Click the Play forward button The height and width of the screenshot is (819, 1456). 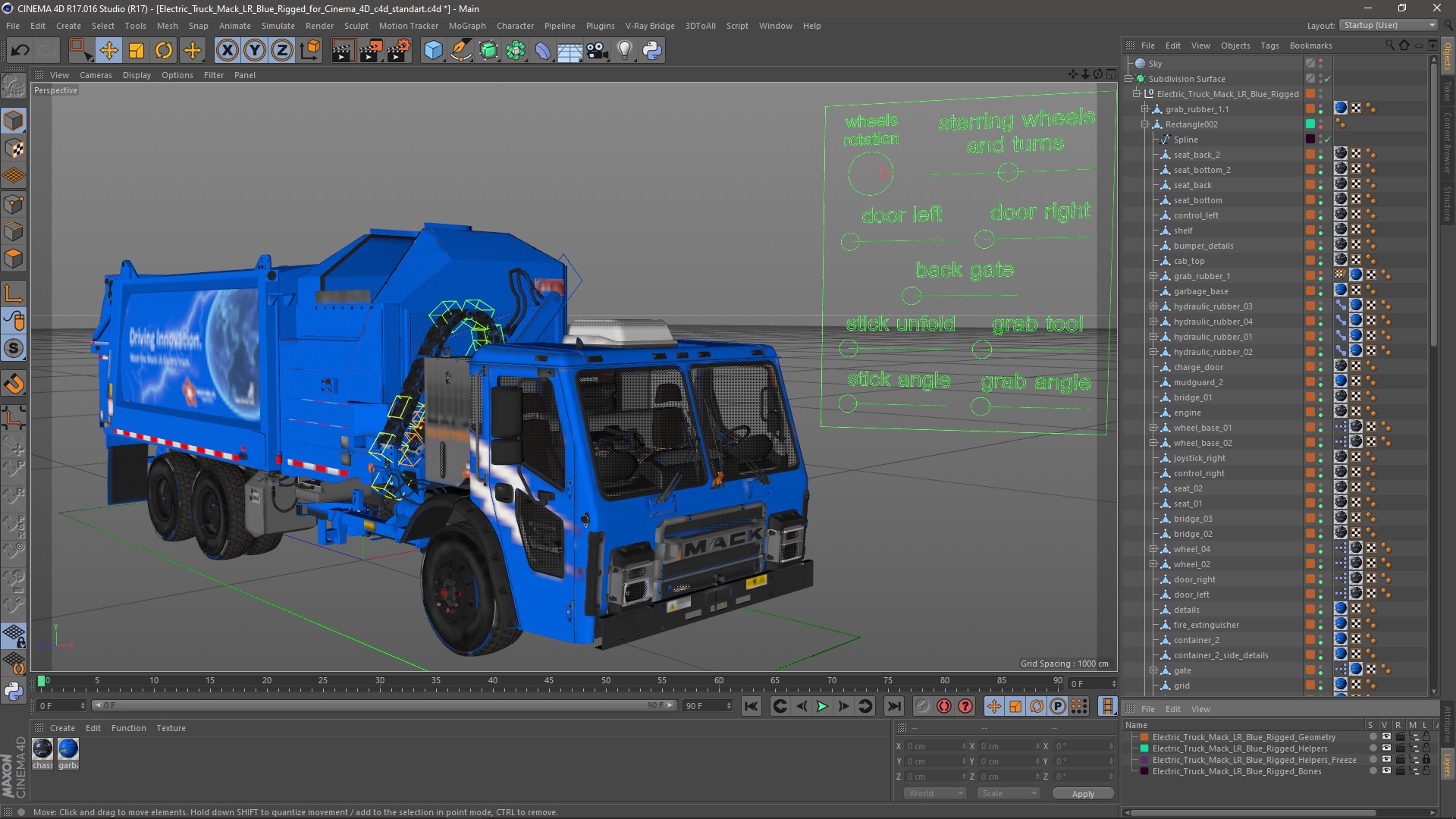tap(822, 706)
